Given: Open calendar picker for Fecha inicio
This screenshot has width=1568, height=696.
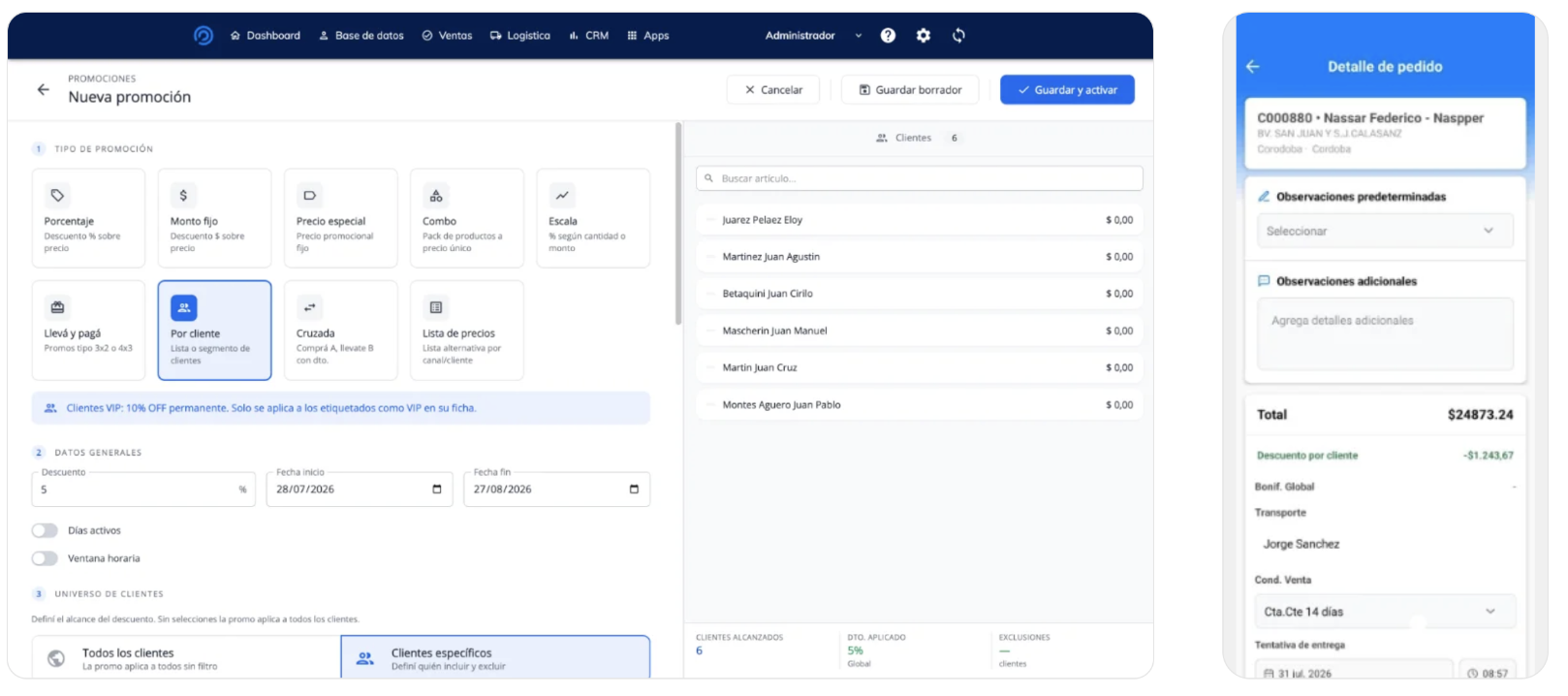Looking at the screenshot, I should click(x=437, y=490).
